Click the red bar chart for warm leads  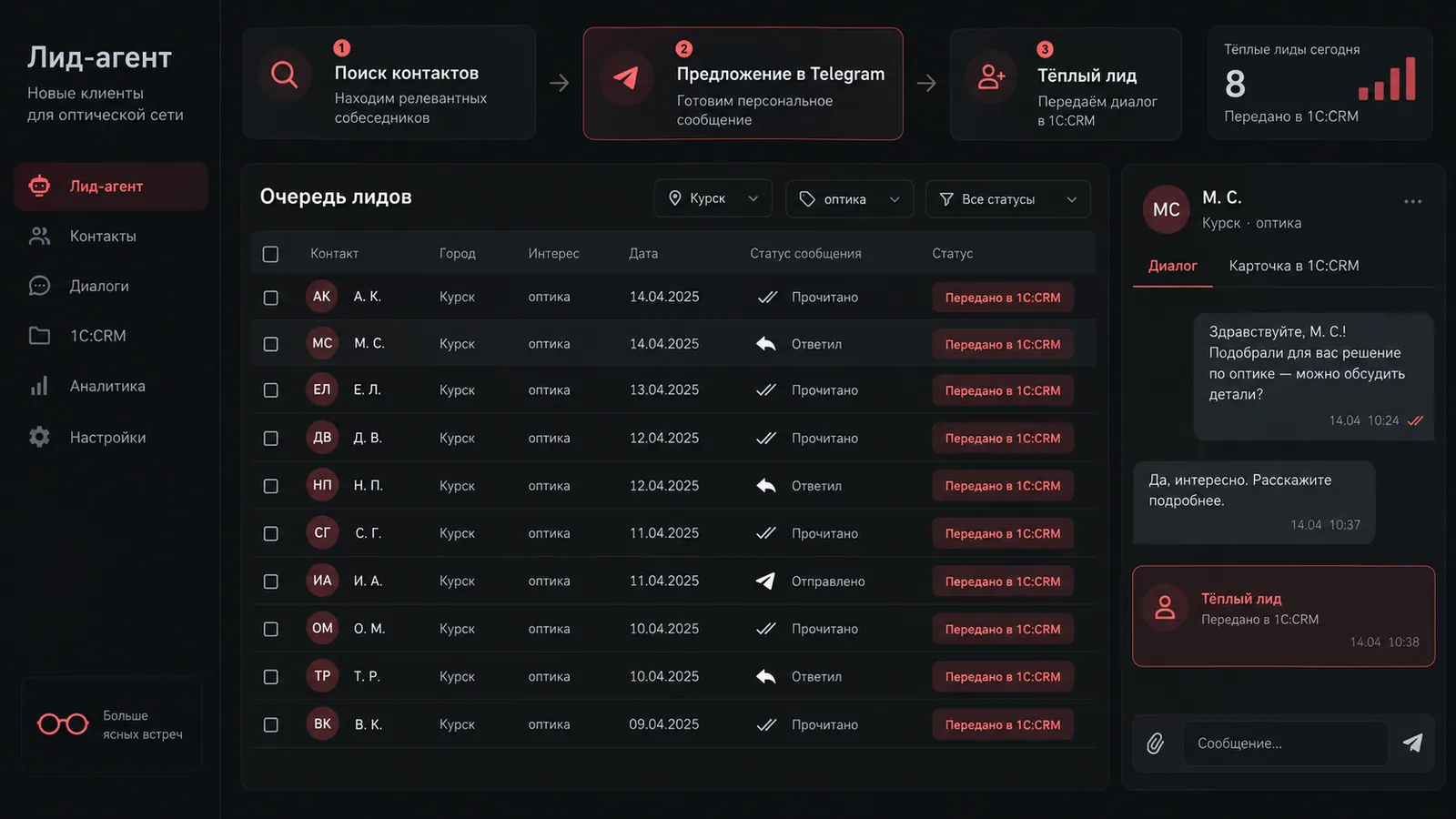coord(1387,78)
